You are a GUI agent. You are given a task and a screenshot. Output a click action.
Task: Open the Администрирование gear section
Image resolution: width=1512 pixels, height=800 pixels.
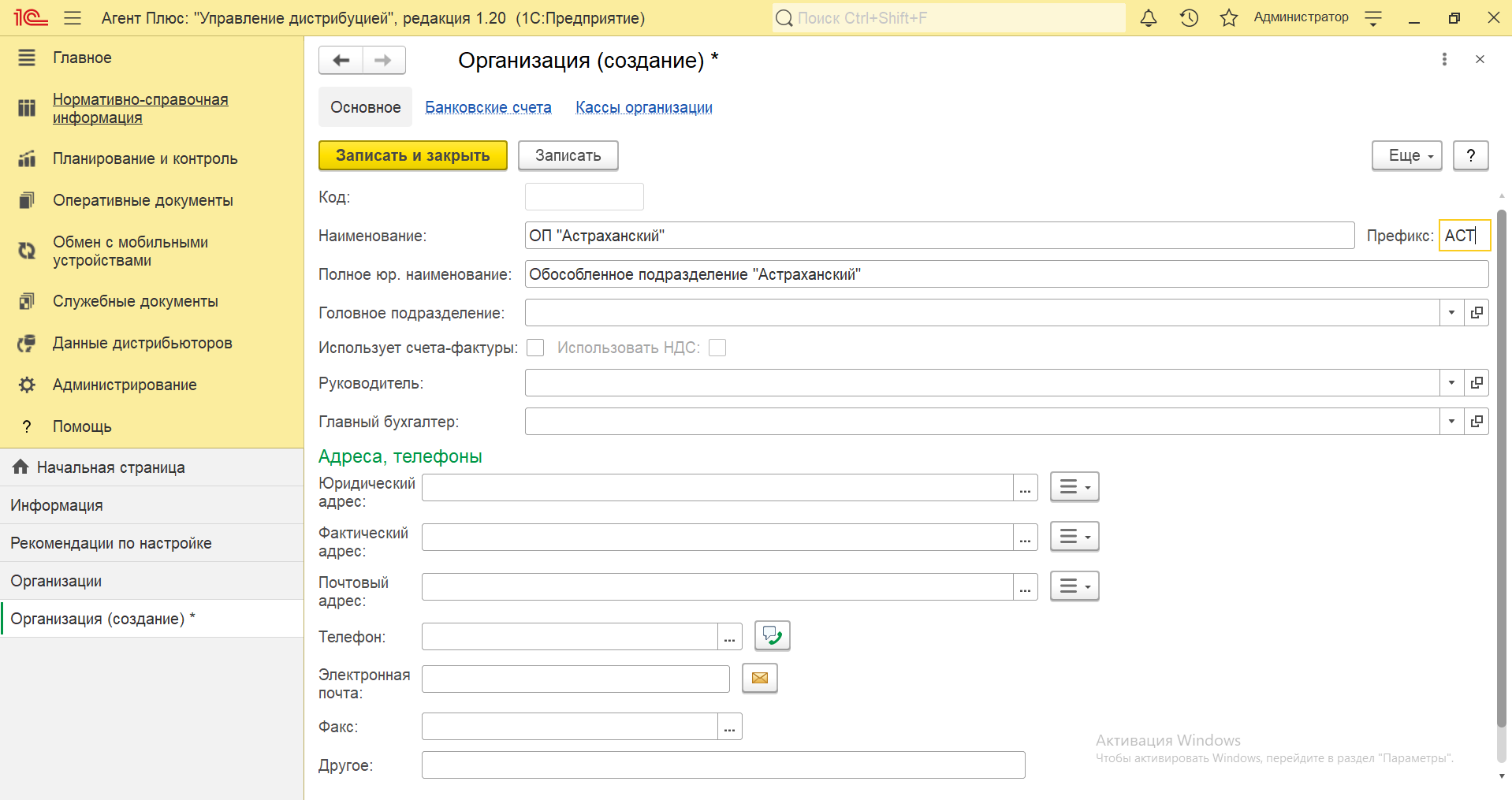pyautogui.click(x=124, y=385)
